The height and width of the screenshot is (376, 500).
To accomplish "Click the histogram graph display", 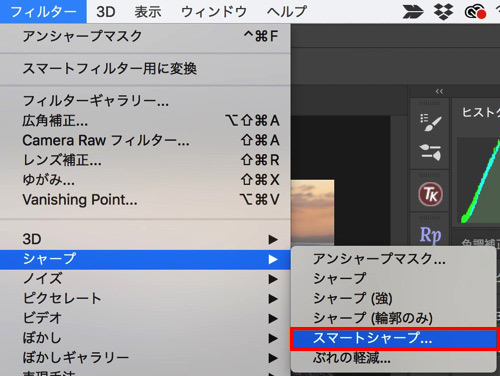I will coord(479,180).
